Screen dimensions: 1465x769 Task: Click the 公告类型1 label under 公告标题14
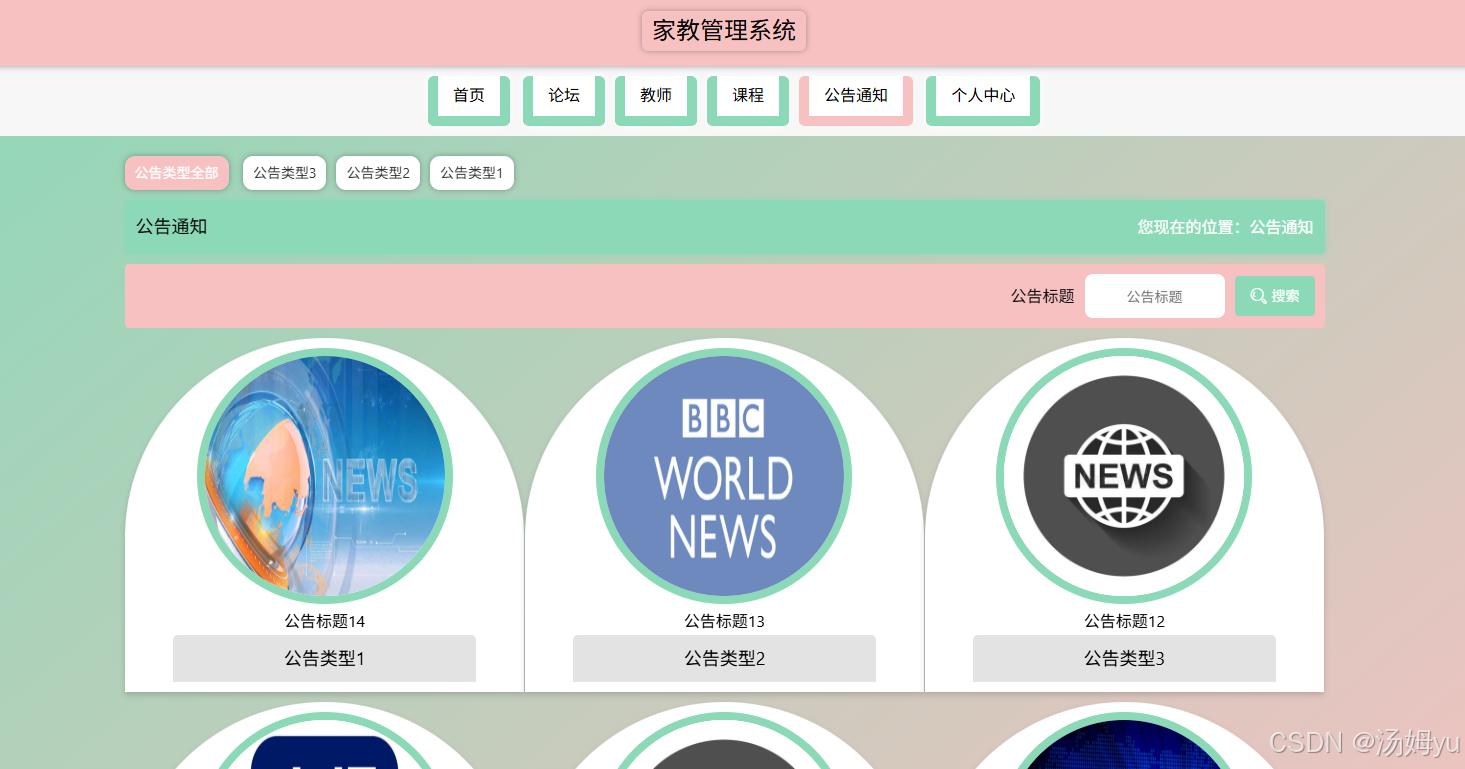pos(324,658)
